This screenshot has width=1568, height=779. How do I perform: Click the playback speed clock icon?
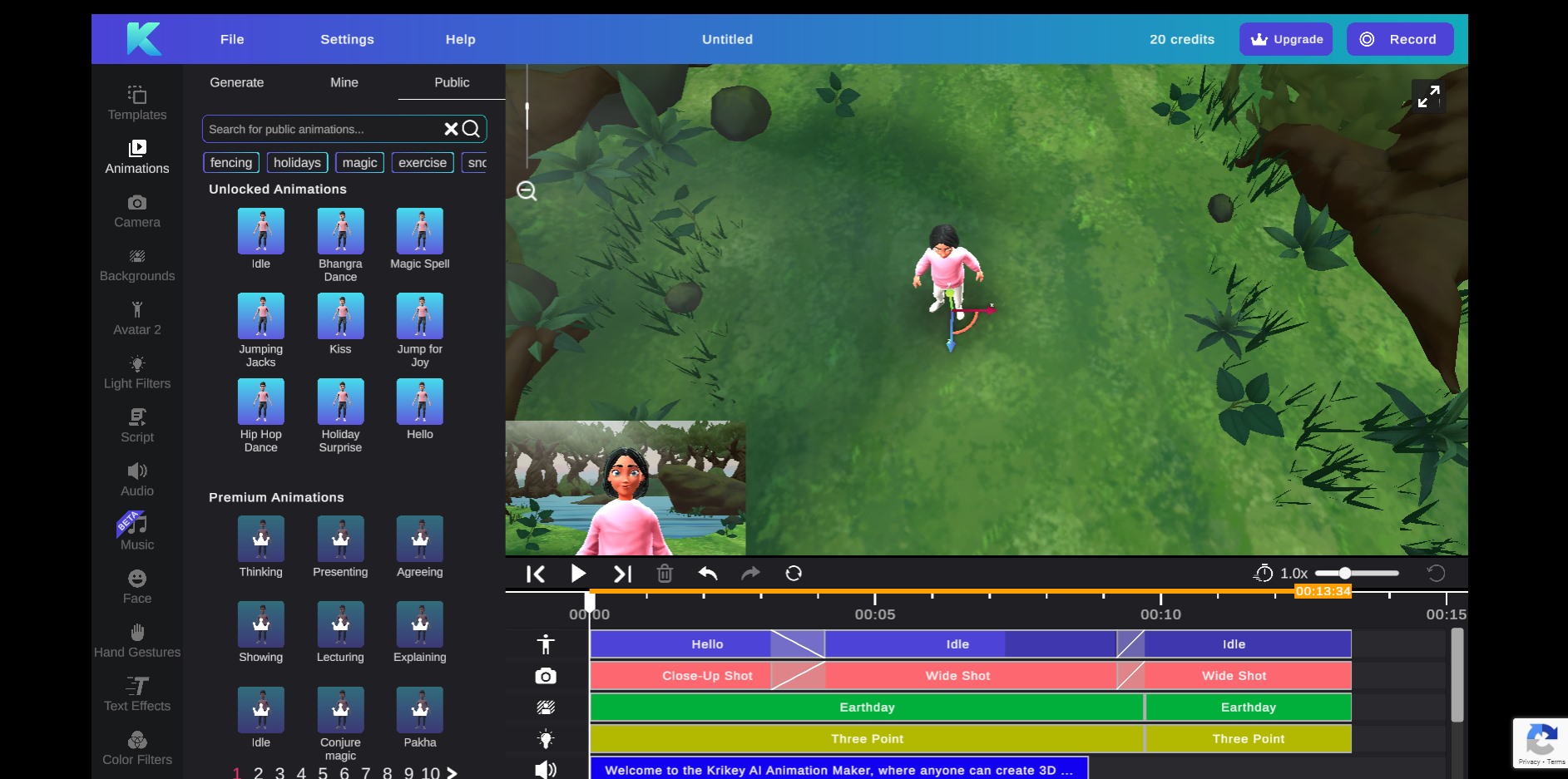(x=1264, y=573)
